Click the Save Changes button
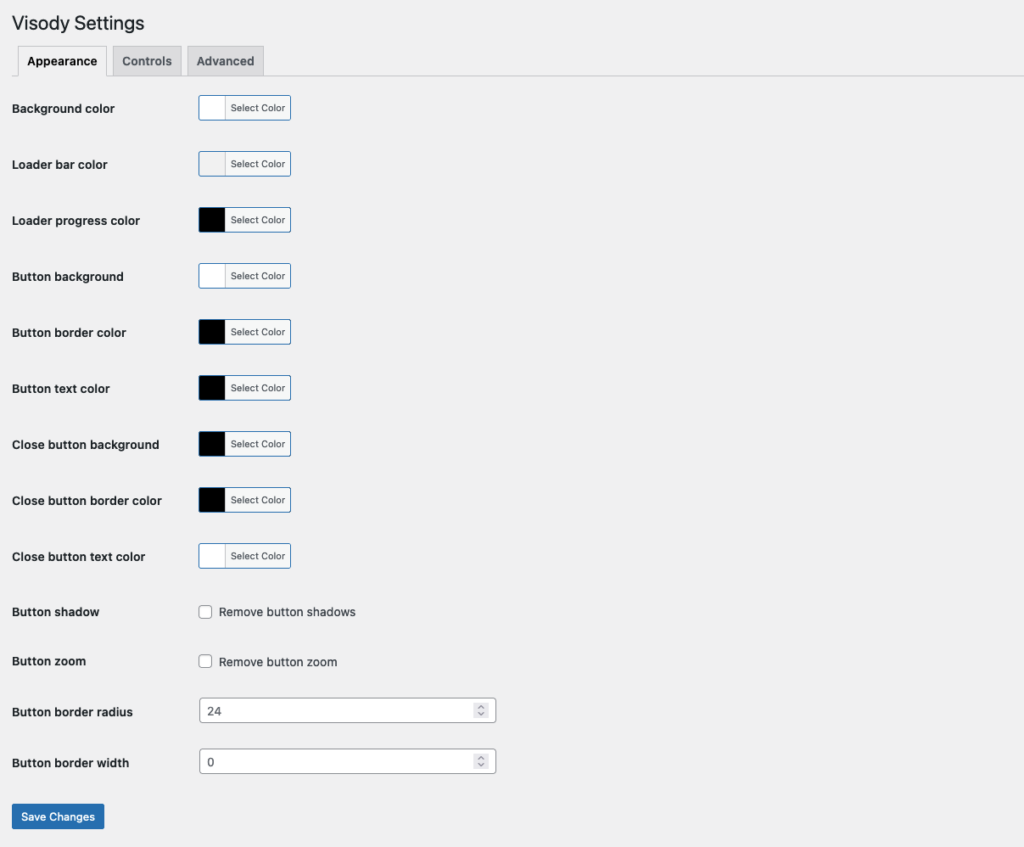This screenshot has height=847, width=1024. coord(58,817)
